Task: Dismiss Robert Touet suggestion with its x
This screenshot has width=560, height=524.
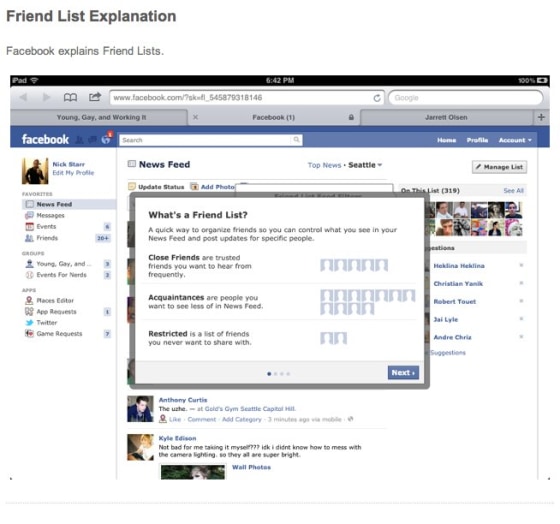Action: [x=521, y=301]
